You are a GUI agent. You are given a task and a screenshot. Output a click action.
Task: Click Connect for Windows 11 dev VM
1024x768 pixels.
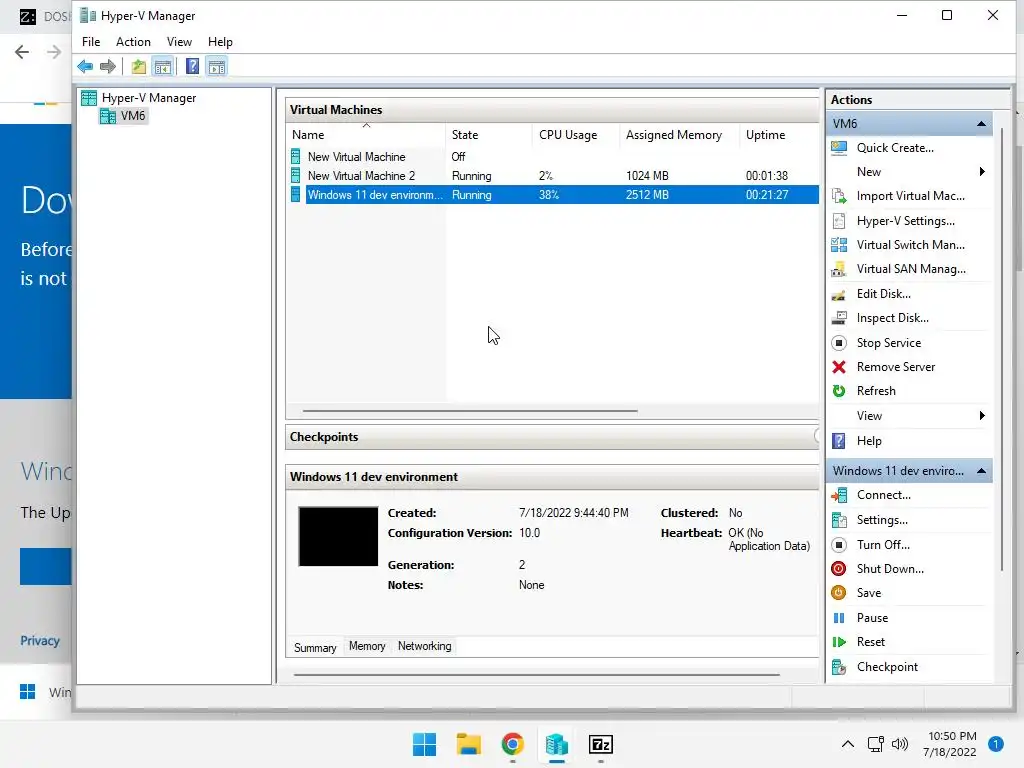[883, 495]
